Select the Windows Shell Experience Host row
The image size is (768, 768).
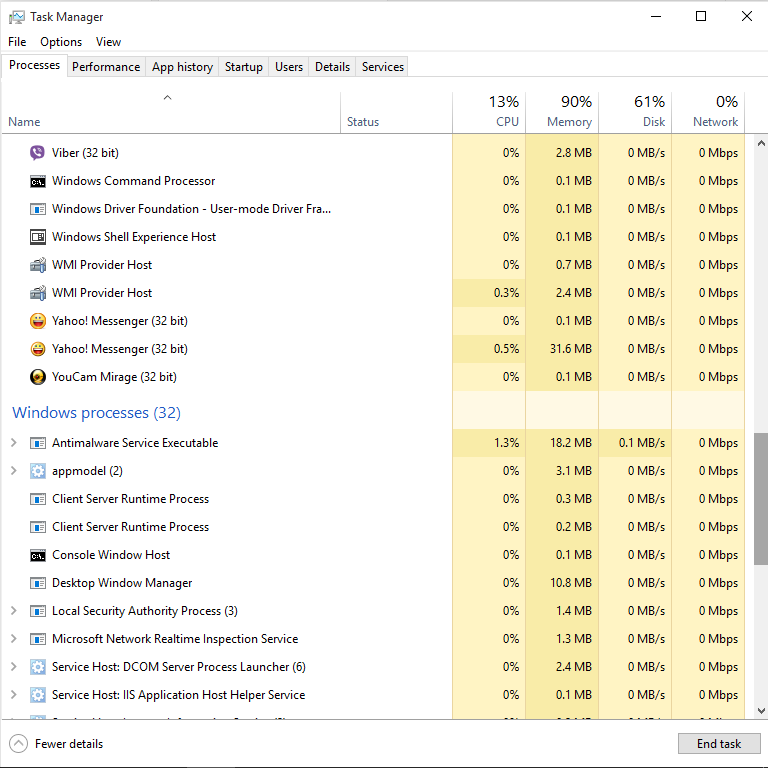tap(373, 237)
